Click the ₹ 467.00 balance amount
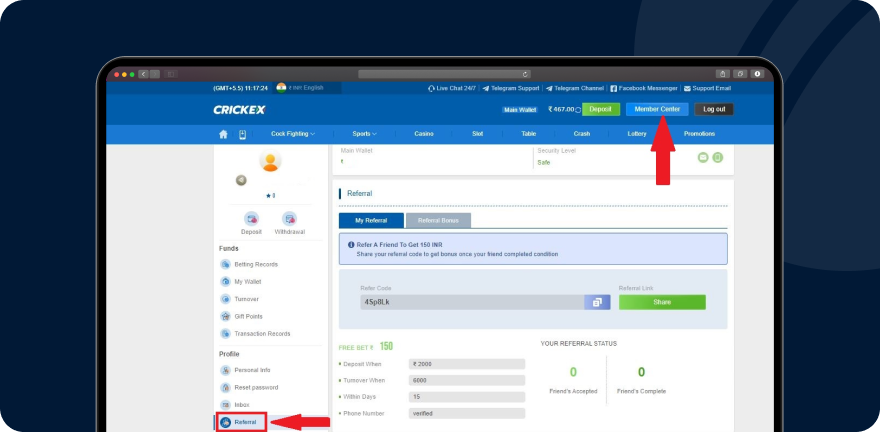This screenshot has width=880, height=432. 561,109
